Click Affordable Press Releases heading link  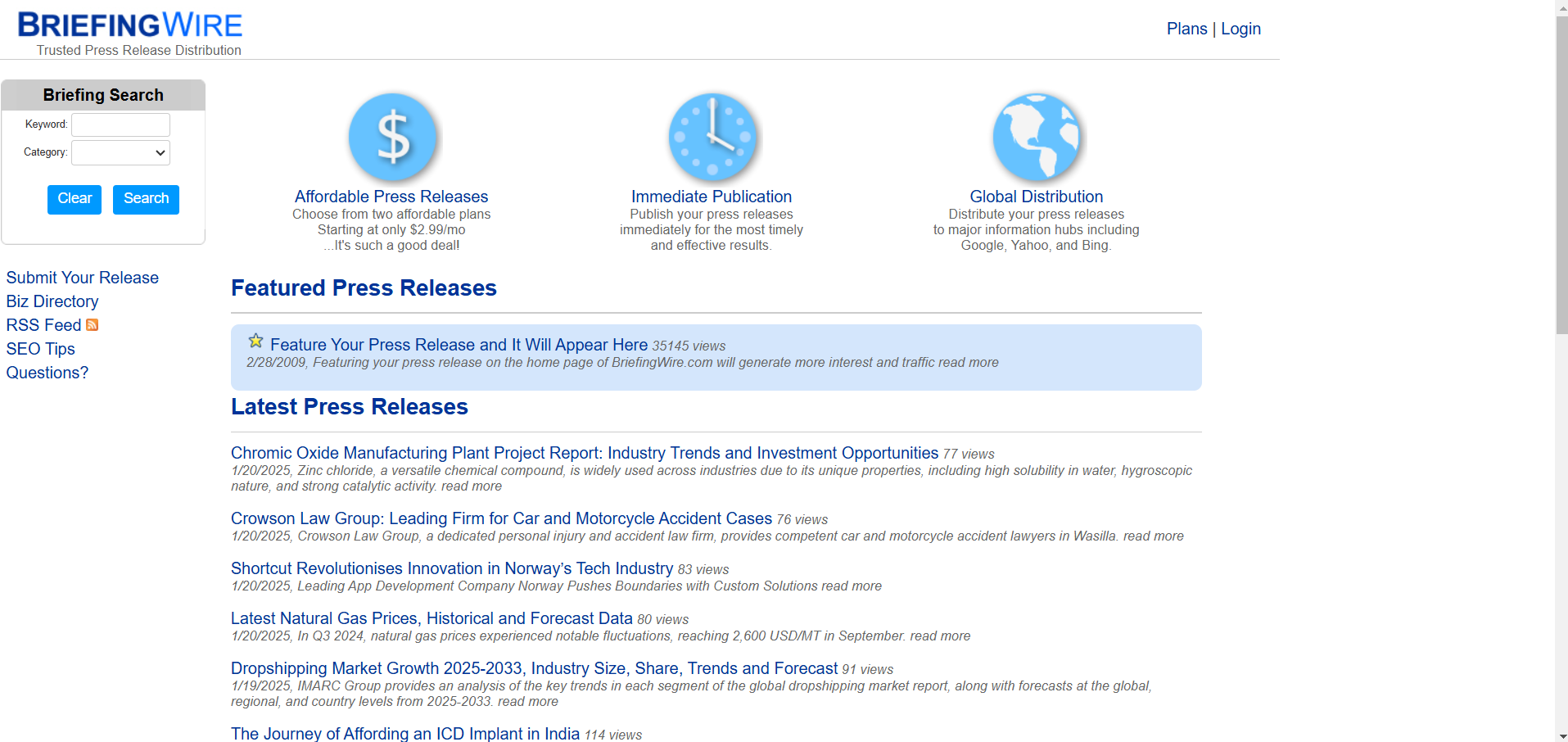(391, 197)
